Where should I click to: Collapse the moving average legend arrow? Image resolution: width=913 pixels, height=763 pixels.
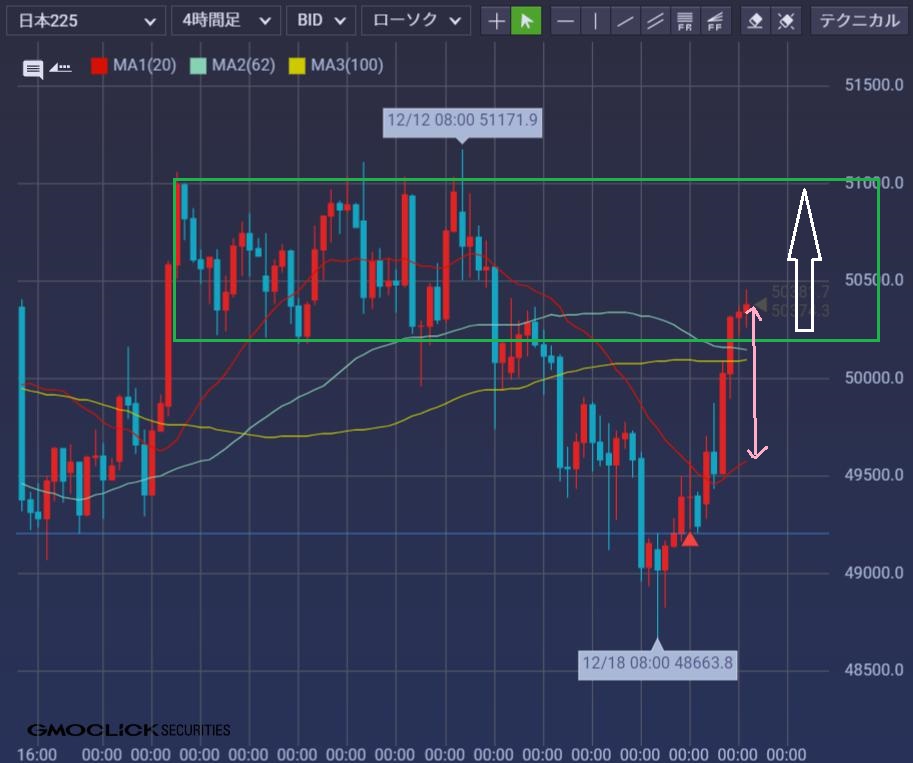pyautogui.click(x=61, y=68)
